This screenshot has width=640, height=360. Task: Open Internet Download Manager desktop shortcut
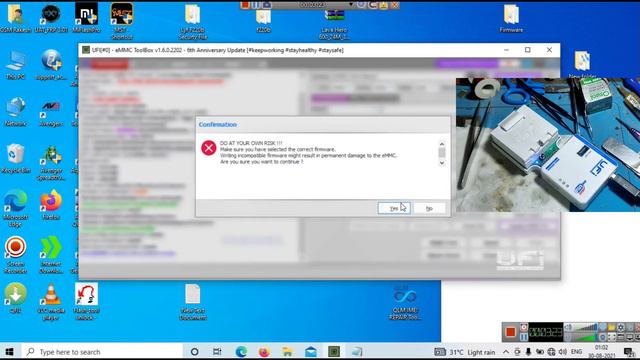(x=51, y=255)
